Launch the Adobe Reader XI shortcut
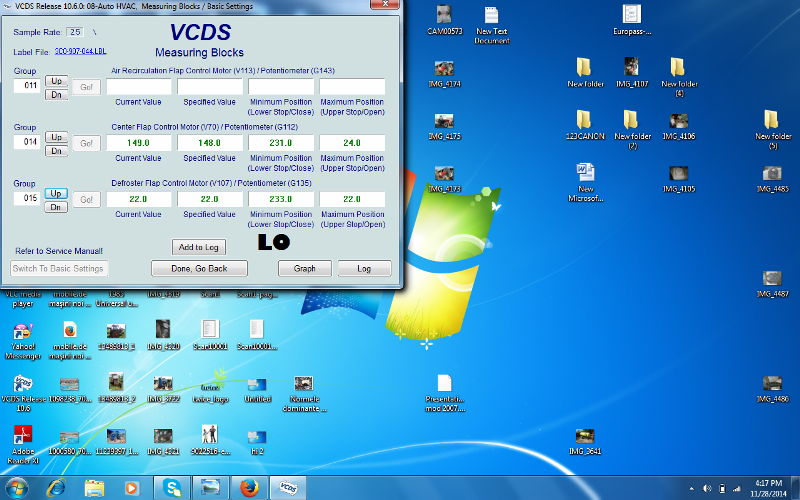The image size is (800, 500). [x=23, y=445]
